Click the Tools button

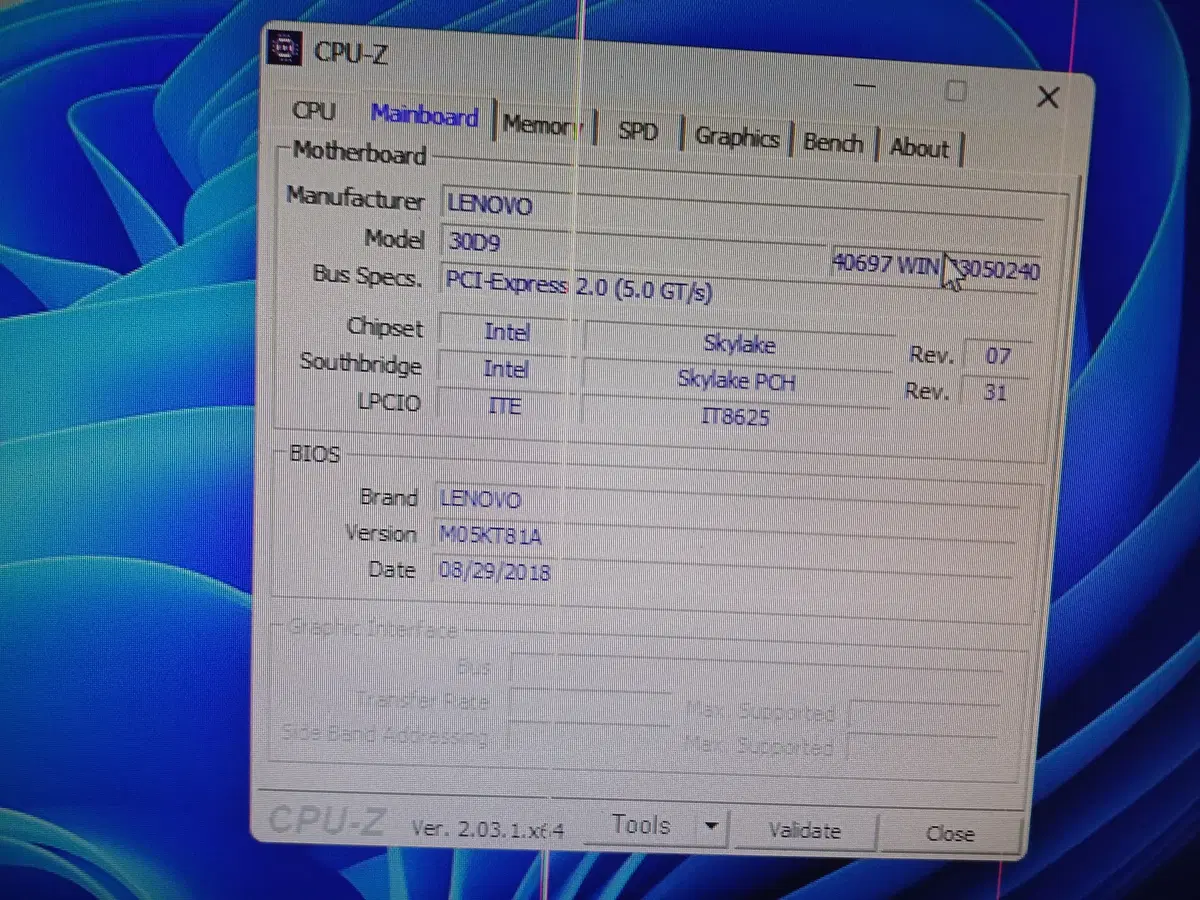coord(640,825)
